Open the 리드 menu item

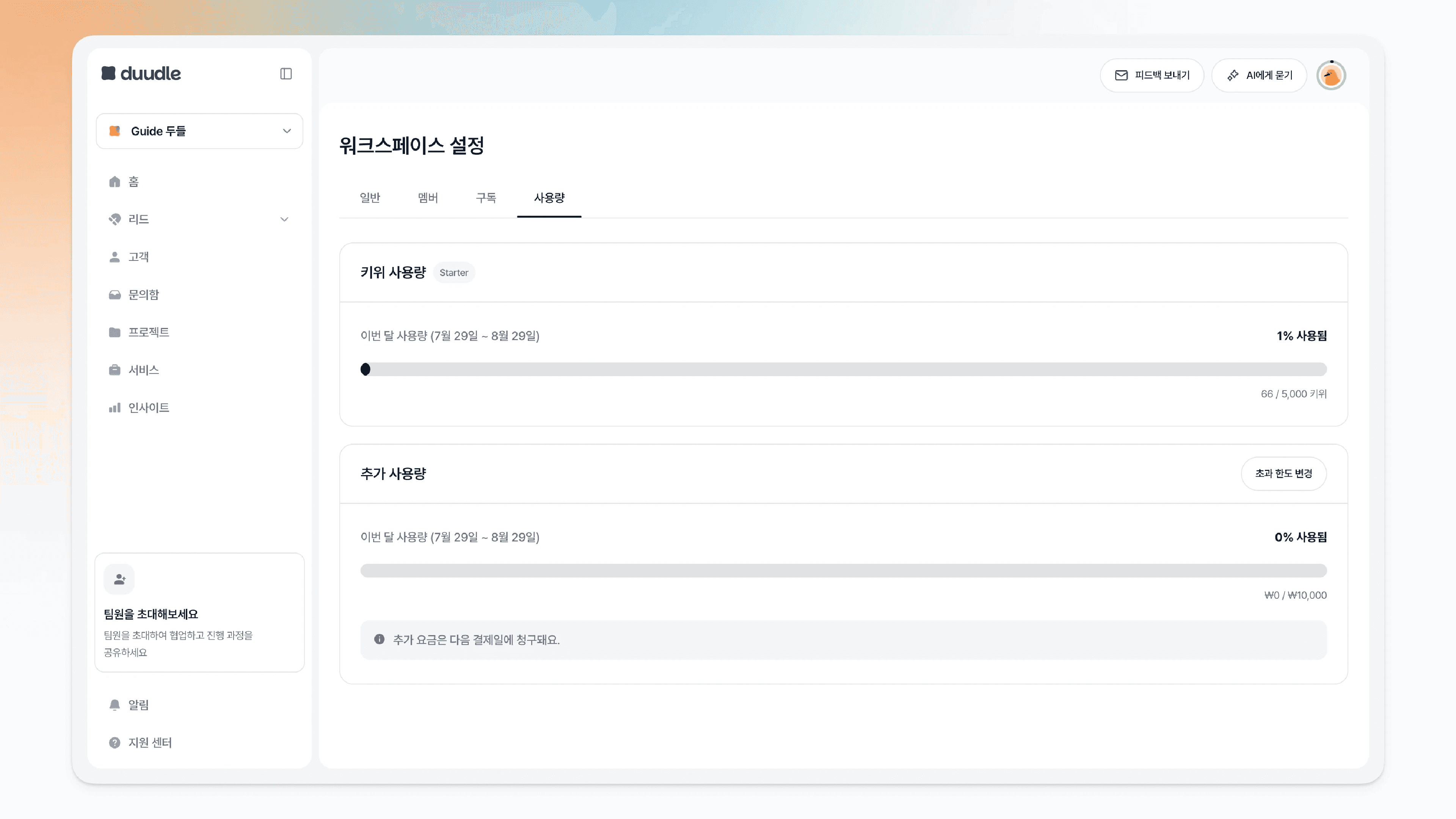tap(199, 219)
